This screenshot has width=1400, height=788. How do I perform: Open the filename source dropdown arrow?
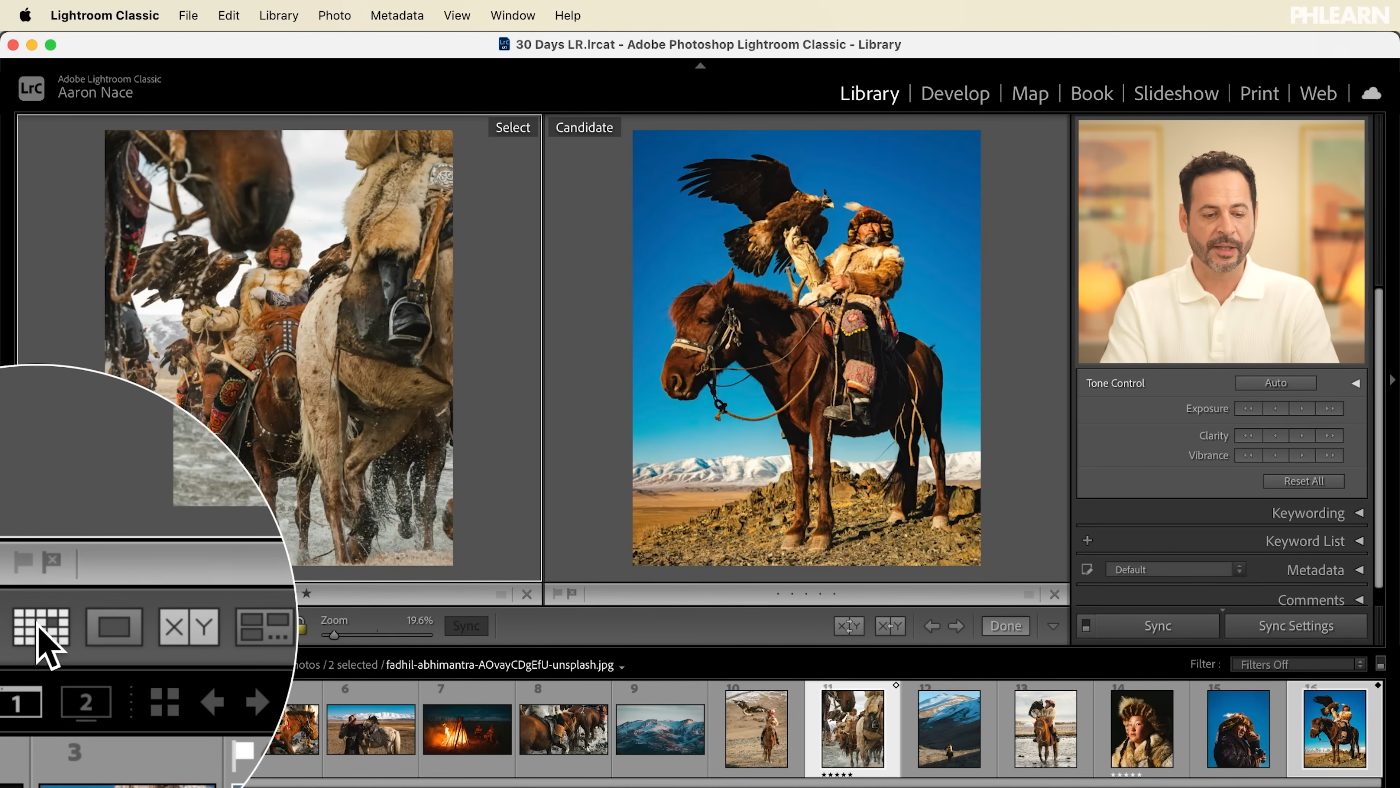click(622, 666)
